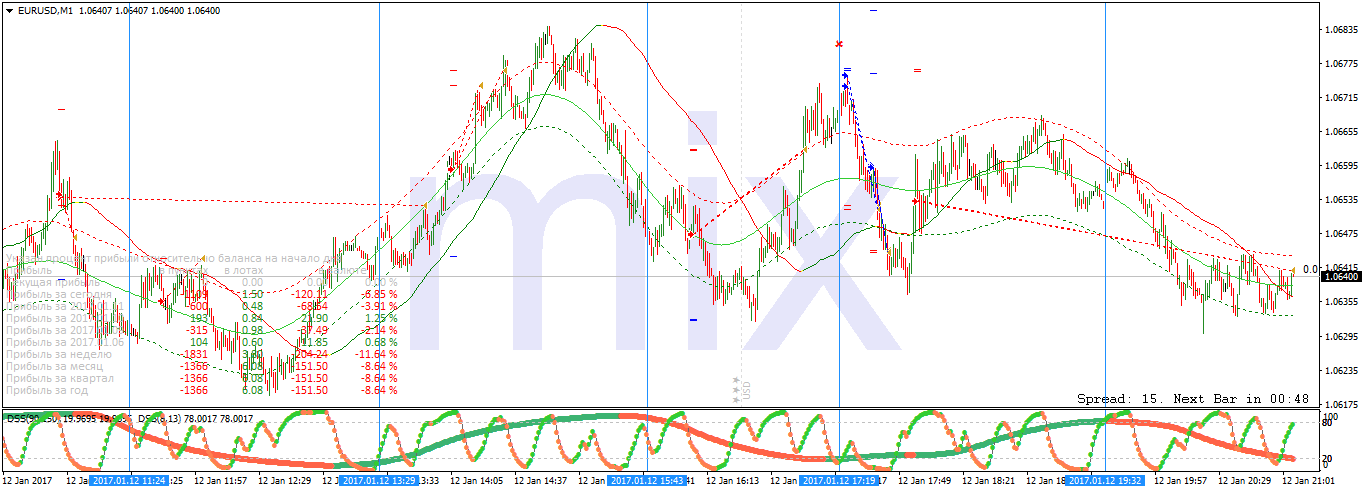Click the 1.06235 price axis label
The height and width of the screenshot is (492, 1362).
pos(1340,370)
